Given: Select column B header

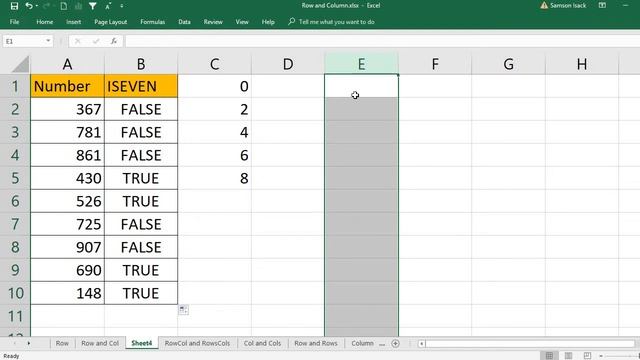Looking at the screenshot, I should tap(141, 64).
